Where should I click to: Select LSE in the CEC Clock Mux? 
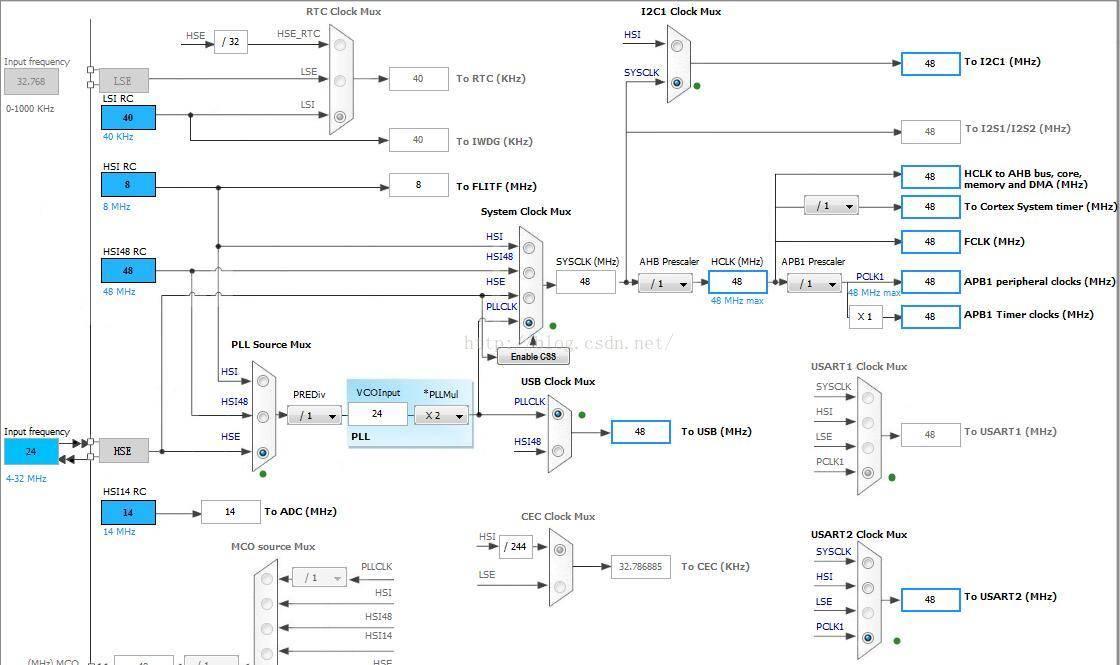[560, 587]
